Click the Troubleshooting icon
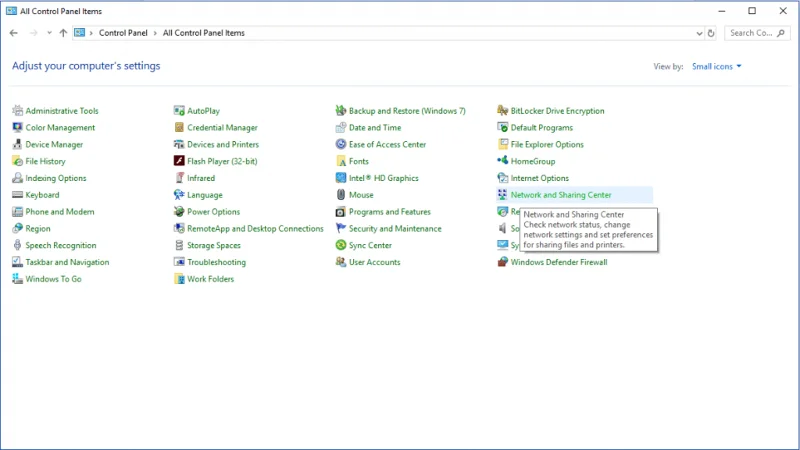Screen dimensions: 800x450 179,262
